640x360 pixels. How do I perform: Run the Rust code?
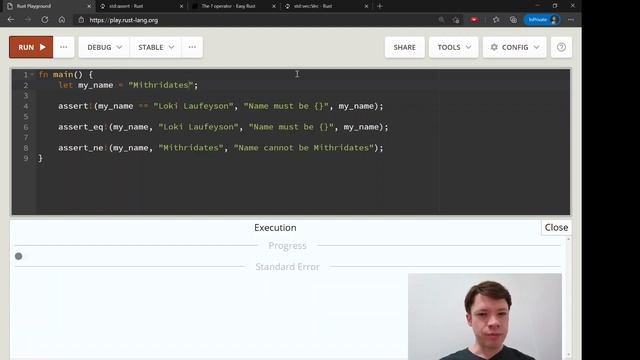click(31, 47)
